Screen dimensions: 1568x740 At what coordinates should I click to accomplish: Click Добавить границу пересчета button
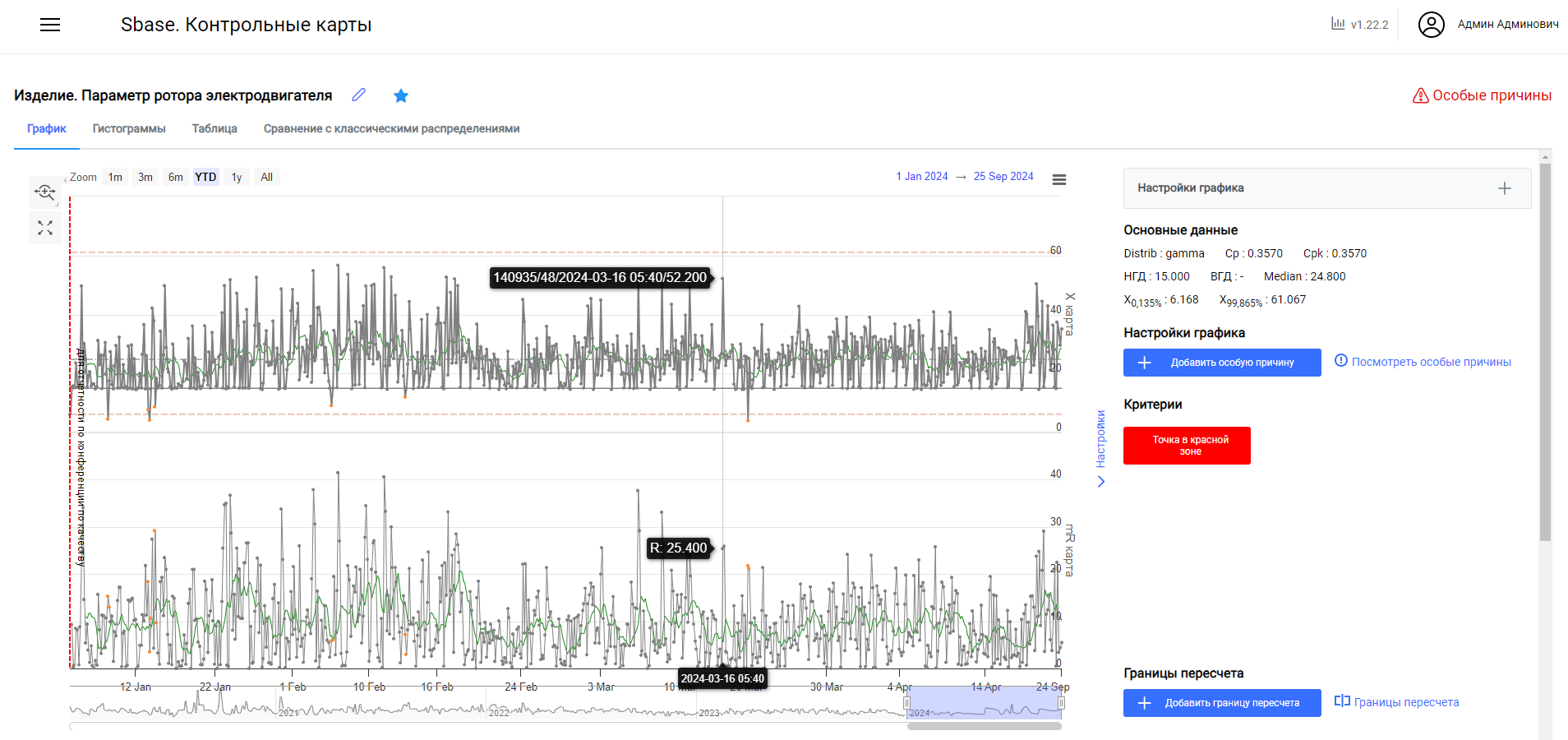(x=1222, y=703)
